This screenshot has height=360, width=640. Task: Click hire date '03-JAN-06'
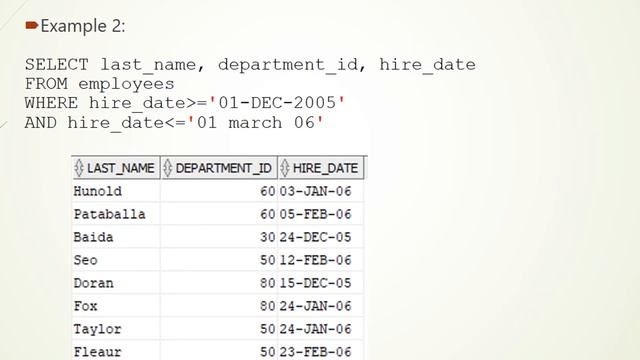tap(316, 191)
